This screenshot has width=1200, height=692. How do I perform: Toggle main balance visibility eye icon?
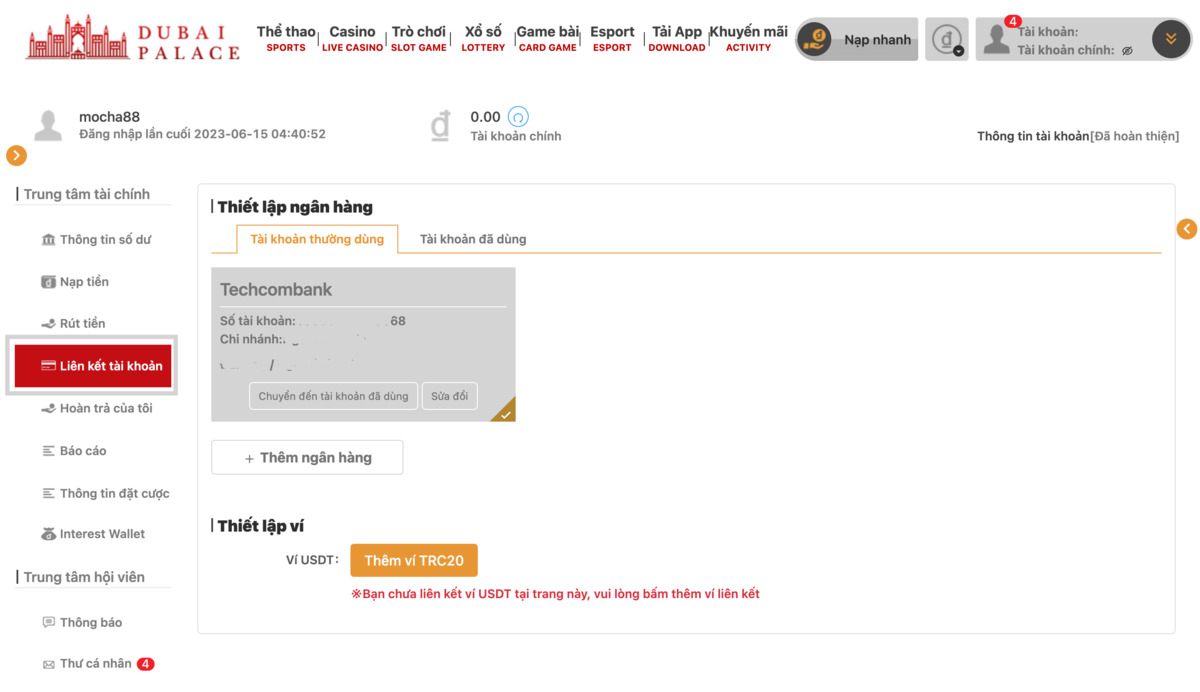1127,51
